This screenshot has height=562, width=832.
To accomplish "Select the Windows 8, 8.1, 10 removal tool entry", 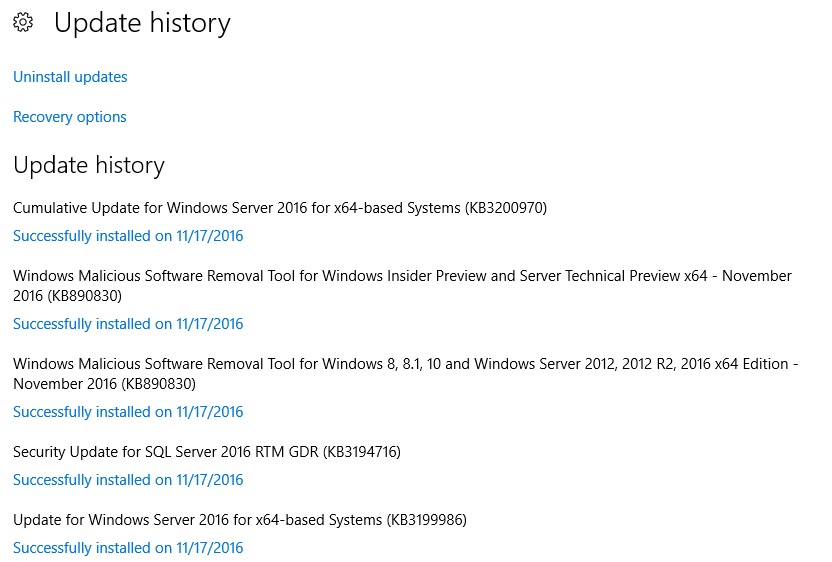I will click(405, 374).
